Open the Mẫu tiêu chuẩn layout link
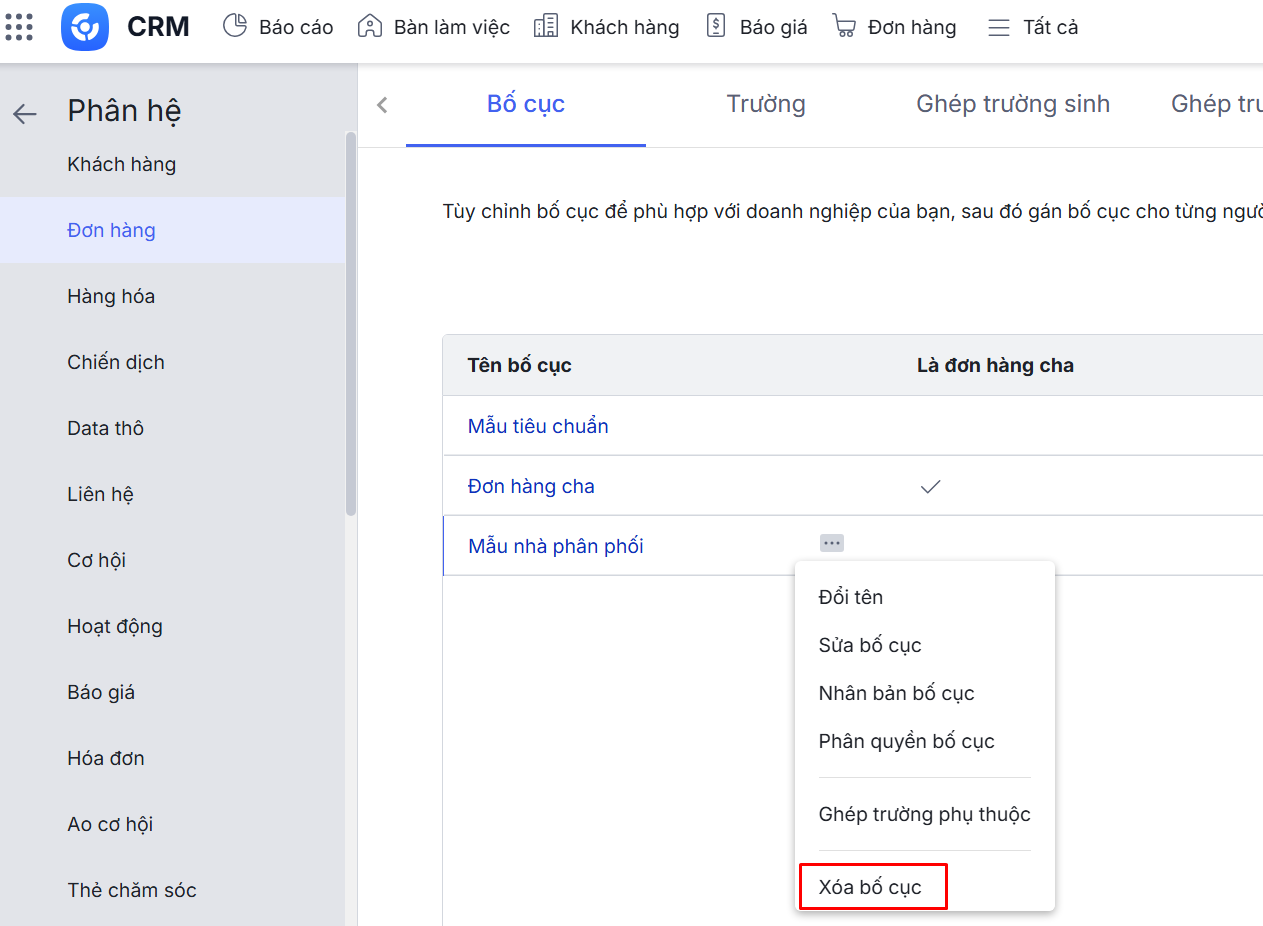1263x926 pixels. pos(538,426)
